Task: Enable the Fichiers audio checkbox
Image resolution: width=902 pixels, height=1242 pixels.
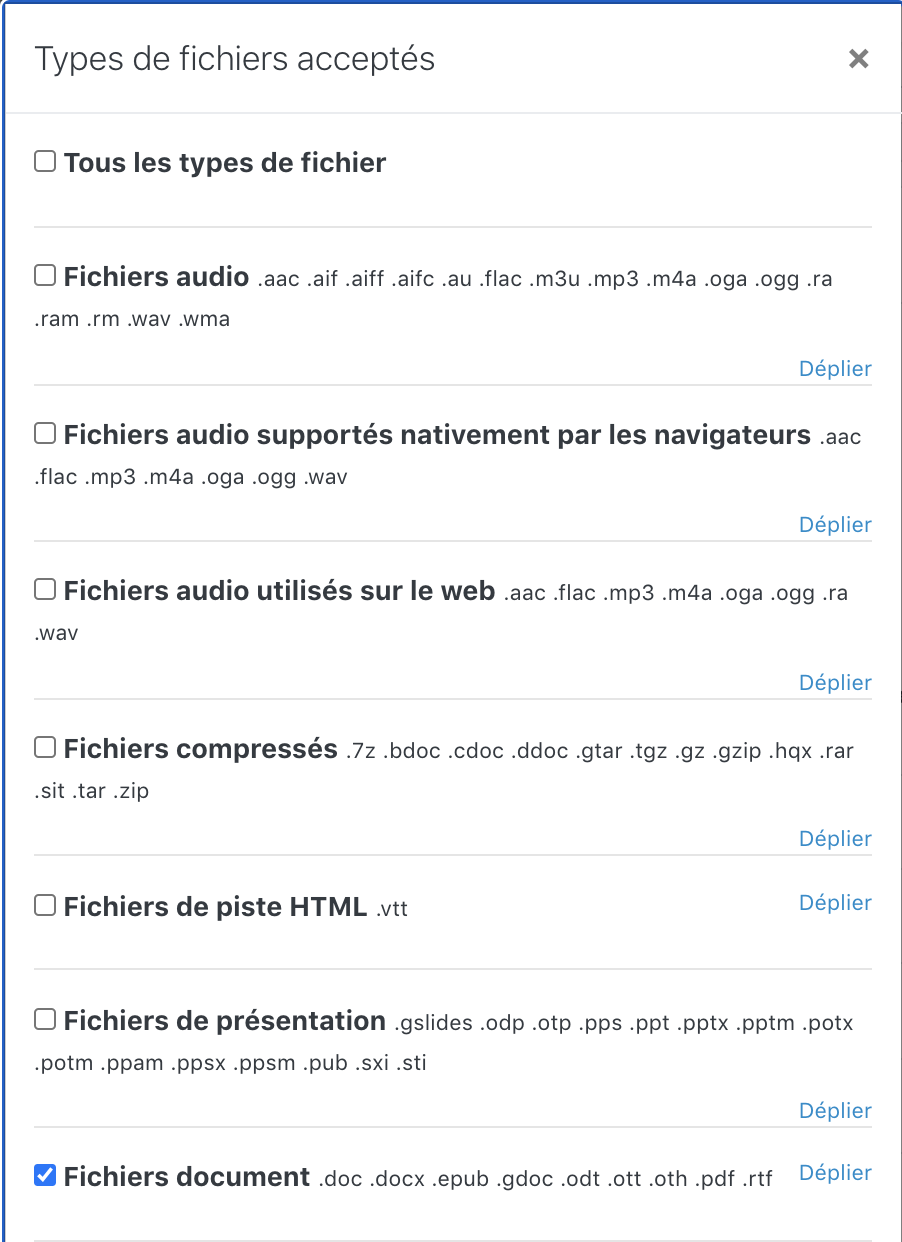Action: tap(45, 275)
